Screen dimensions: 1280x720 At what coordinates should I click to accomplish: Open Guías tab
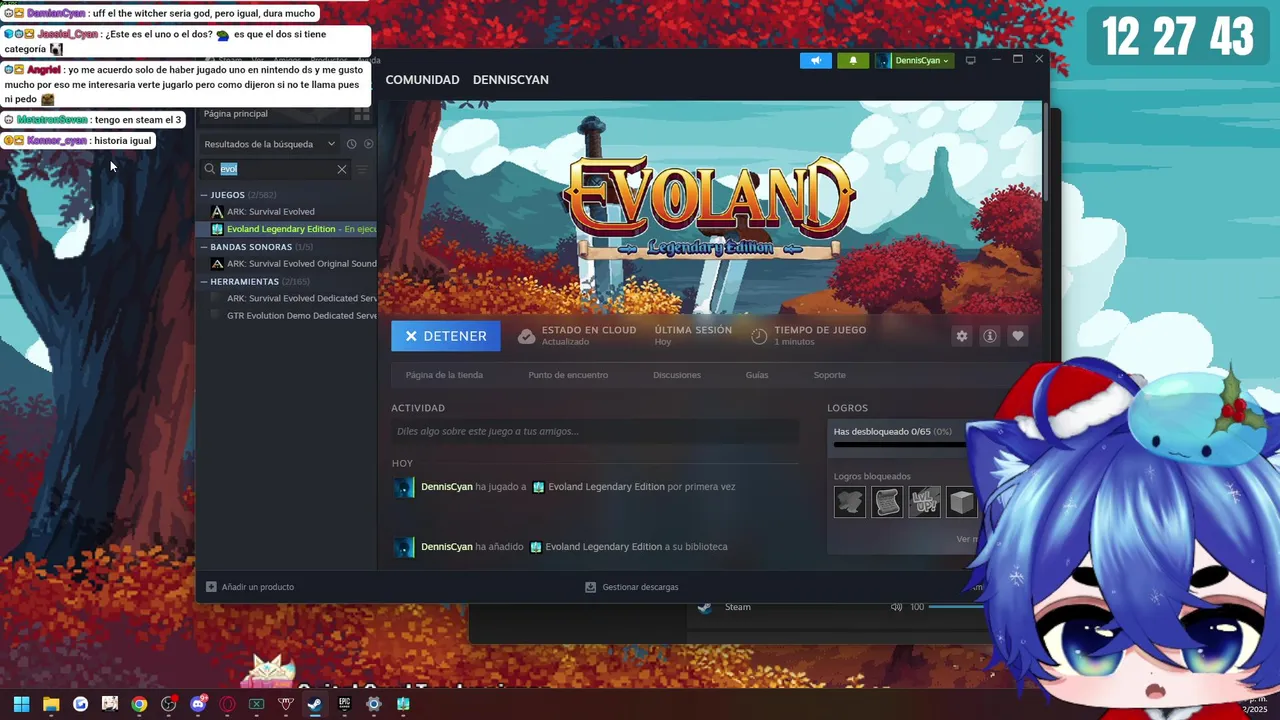(x=757, y=375)
